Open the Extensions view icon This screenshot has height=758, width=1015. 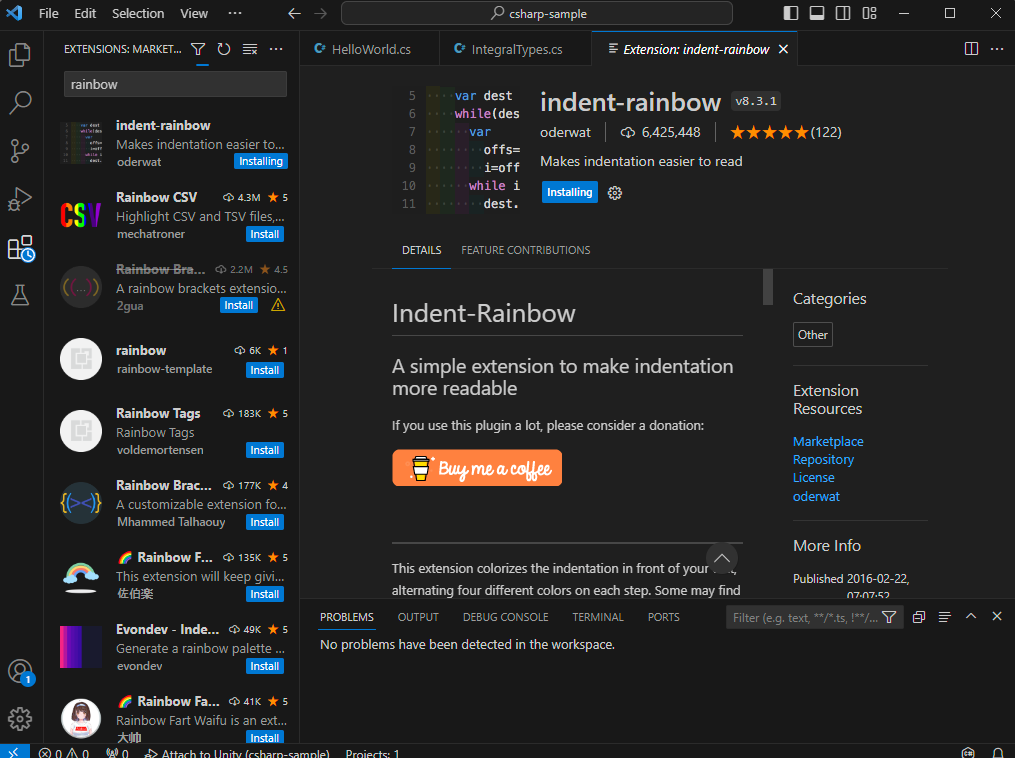[x=20, y=248]
